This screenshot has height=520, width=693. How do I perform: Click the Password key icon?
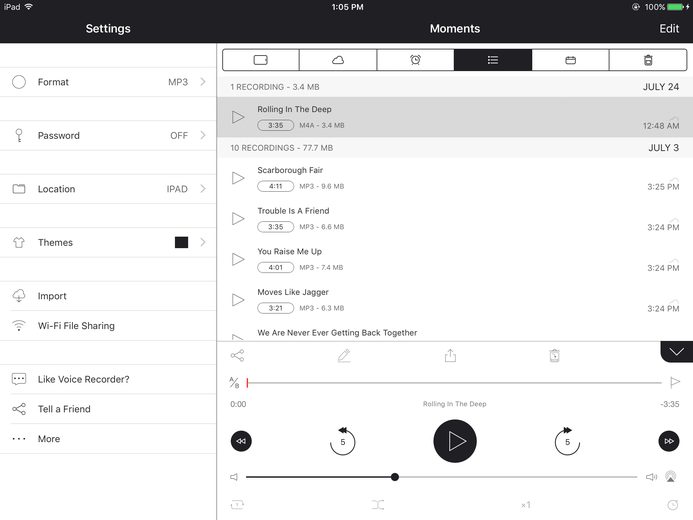(19, 136)
